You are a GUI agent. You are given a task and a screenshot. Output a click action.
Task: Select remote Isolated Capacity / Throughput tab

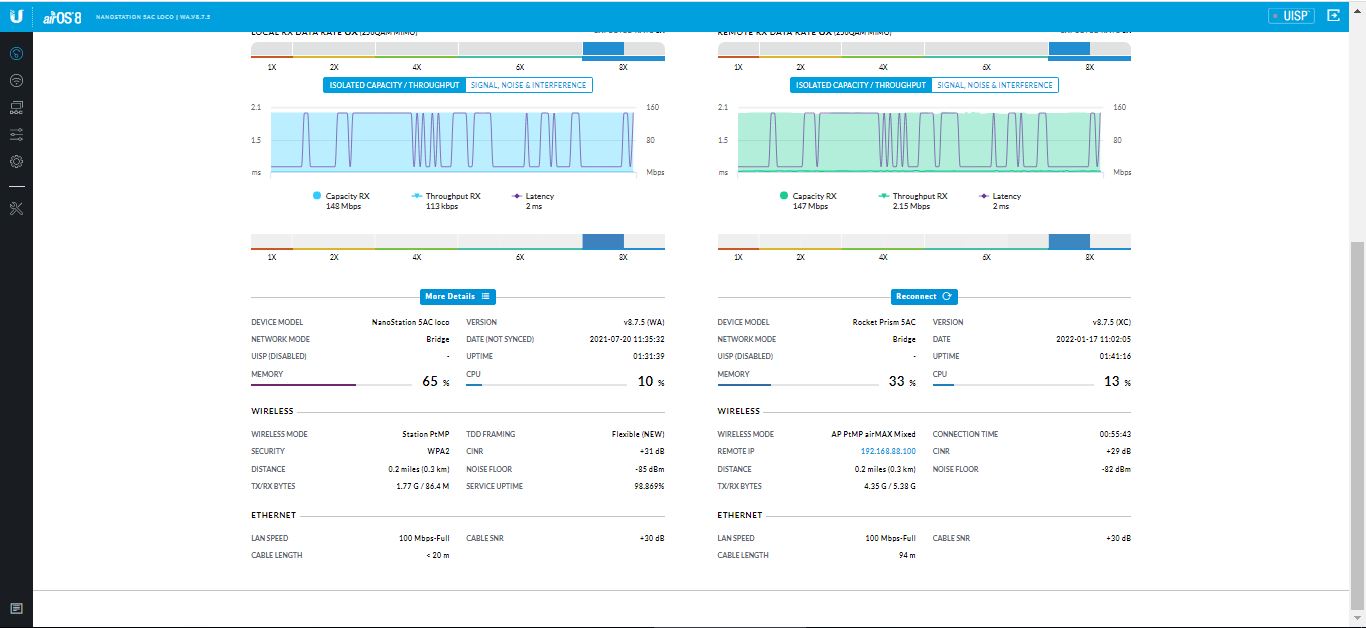[x=861, y=85]
